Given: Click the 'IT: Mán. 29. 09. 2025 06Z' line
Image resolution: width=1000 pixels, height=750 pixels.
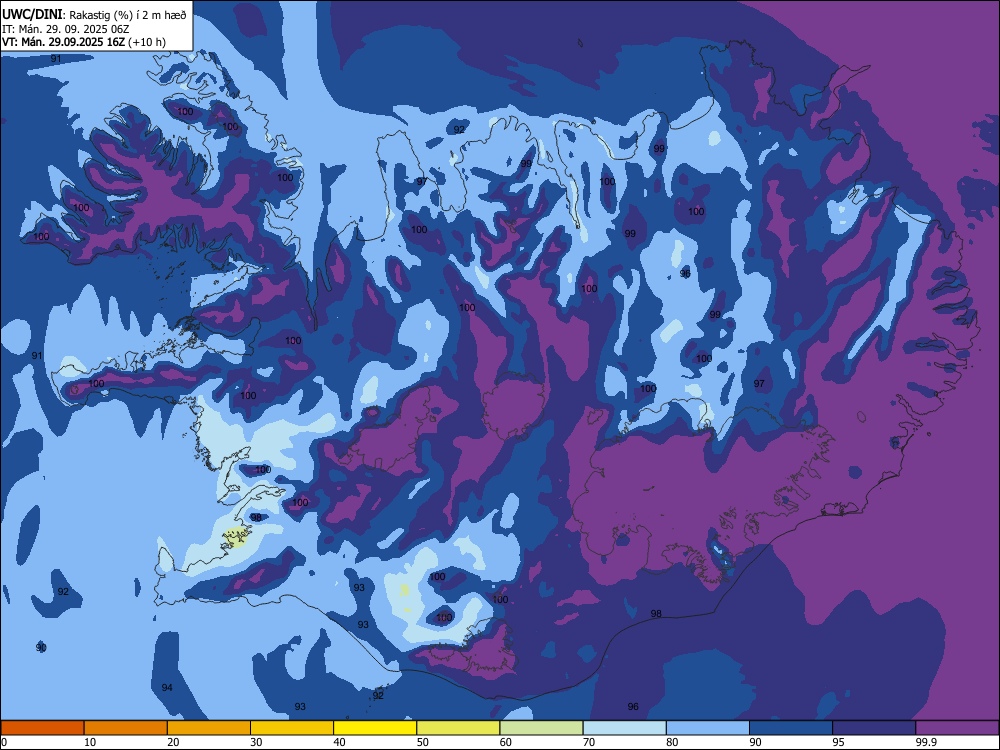Looking at the screenshot, I should point(66,29).
